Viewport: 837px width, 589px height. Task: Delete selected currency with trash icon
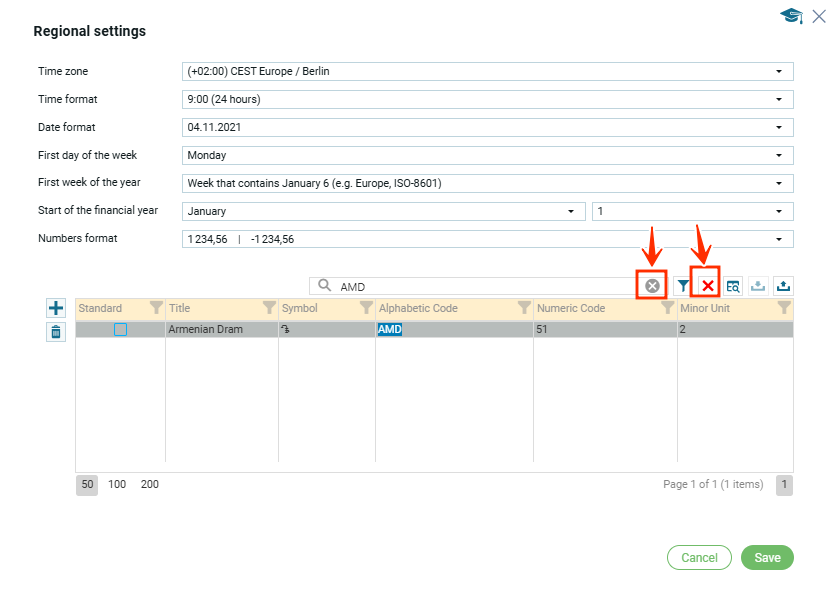click(x=56, y=333)
